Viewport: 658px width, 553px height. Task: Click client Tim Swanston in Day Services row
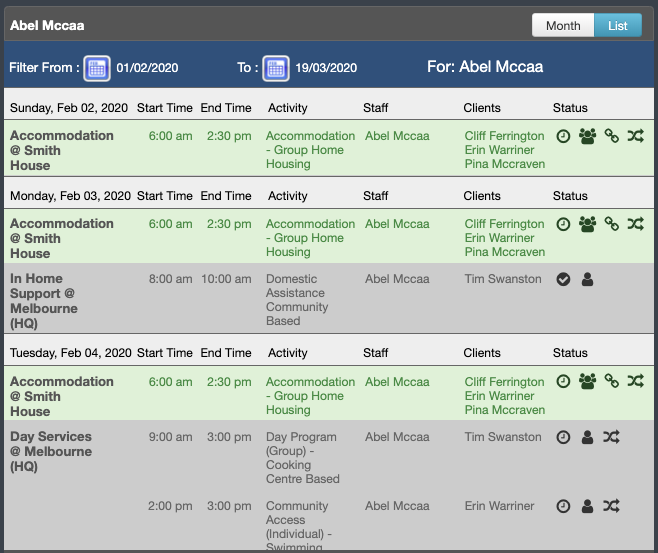click(x=503, y=437)
